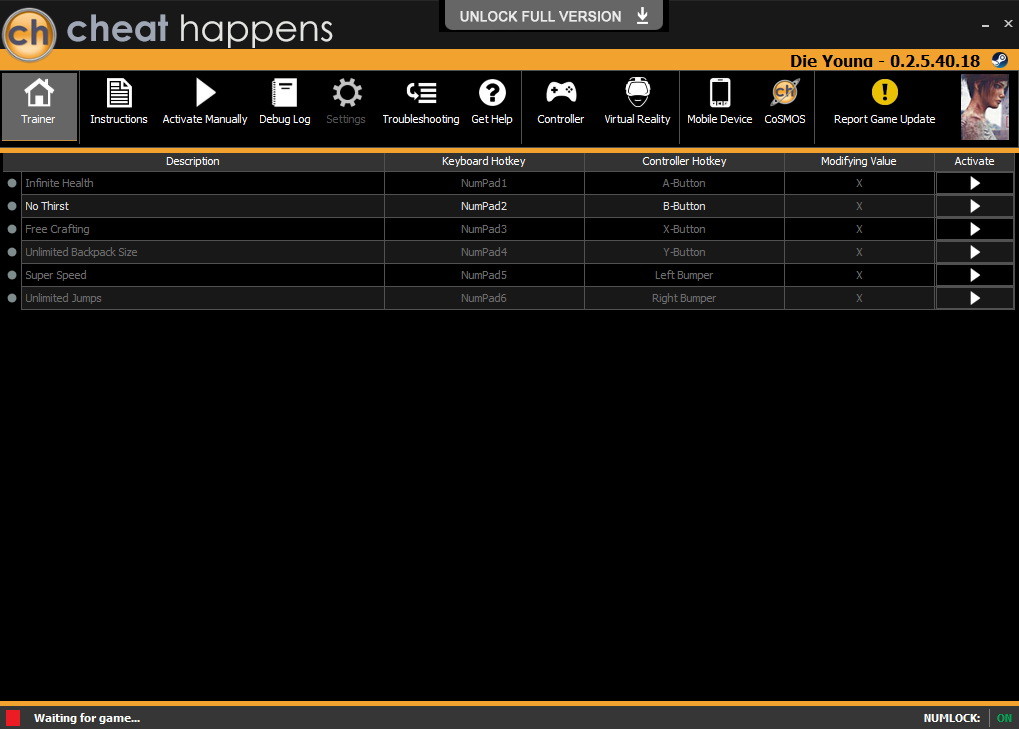Click the Unlock Full Version button
1019x729 pixels.
click(x=554, y=16)
